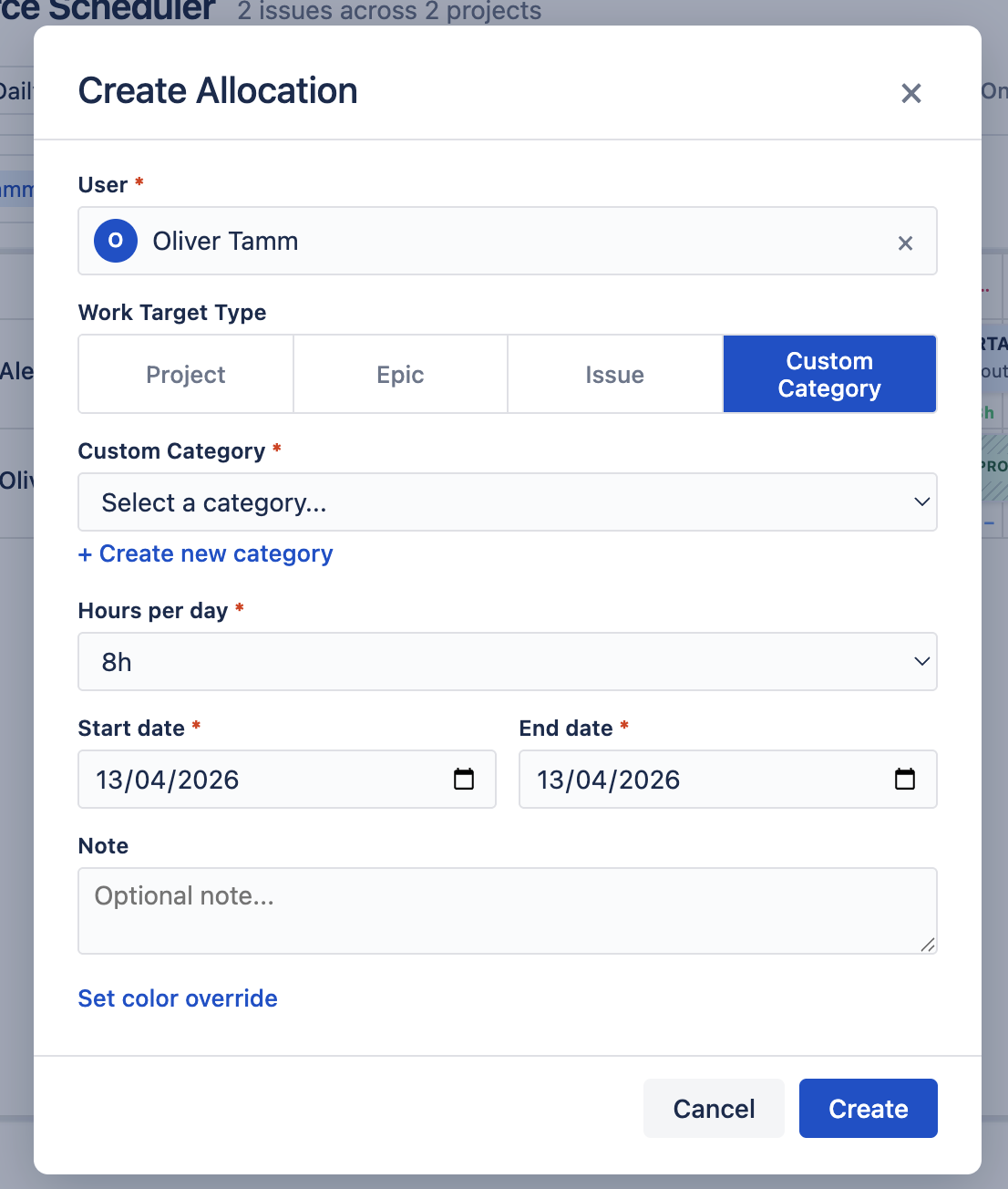Click the chevron on the category dropdown

(x=921, y=502)
